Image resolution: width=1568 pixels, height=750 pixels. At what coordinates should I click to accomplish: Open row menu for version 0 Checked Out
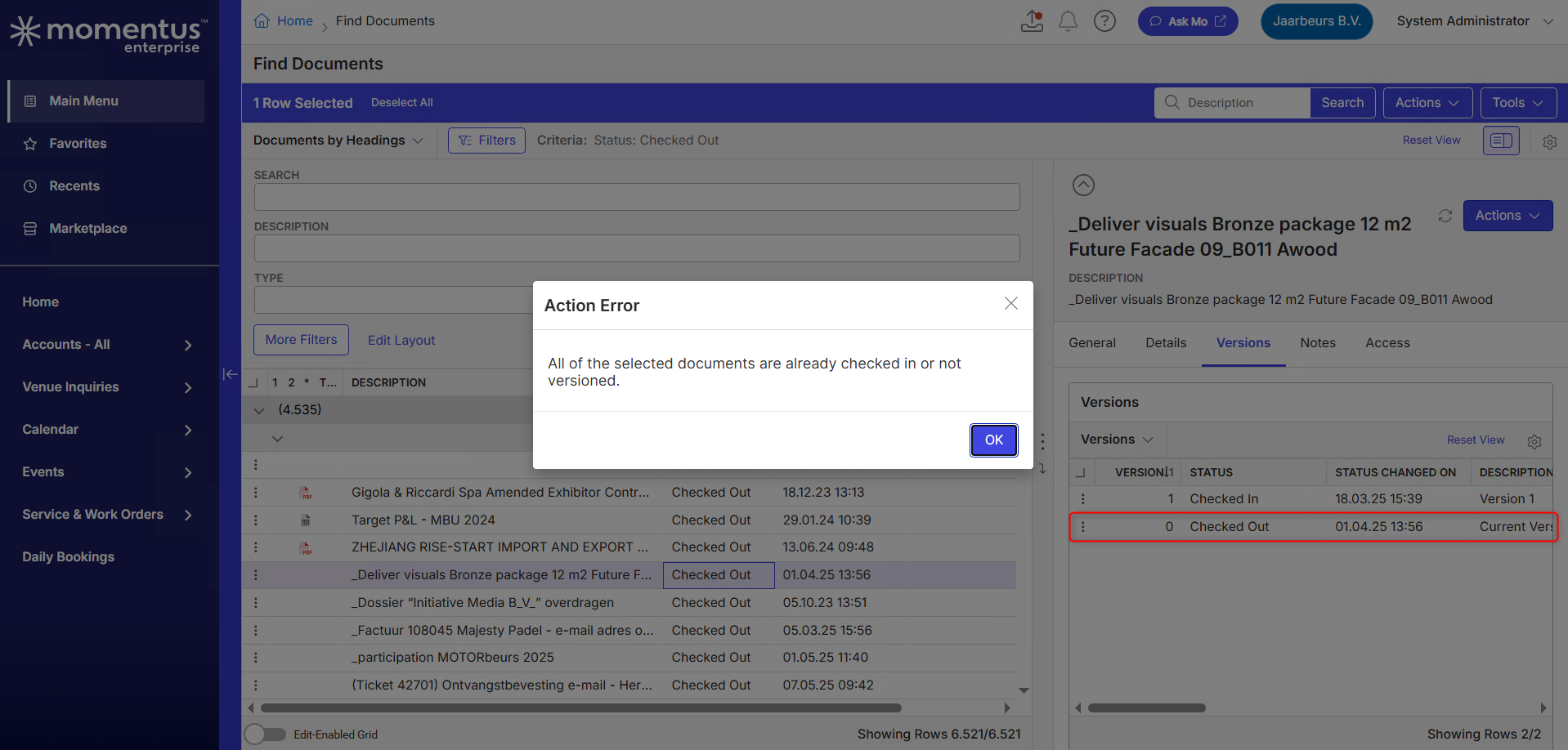(1083, 527)
